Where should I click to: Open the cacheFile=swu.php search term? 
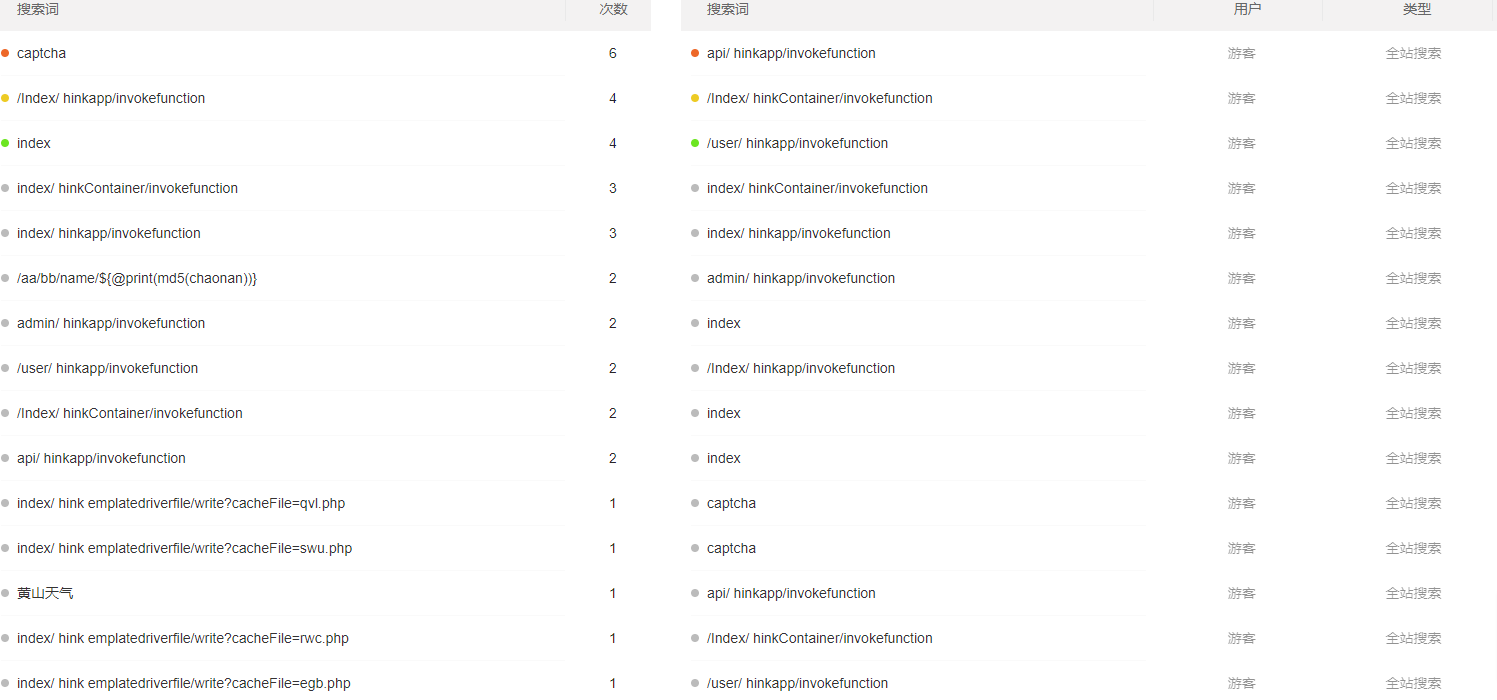click(x=184, y=548)
